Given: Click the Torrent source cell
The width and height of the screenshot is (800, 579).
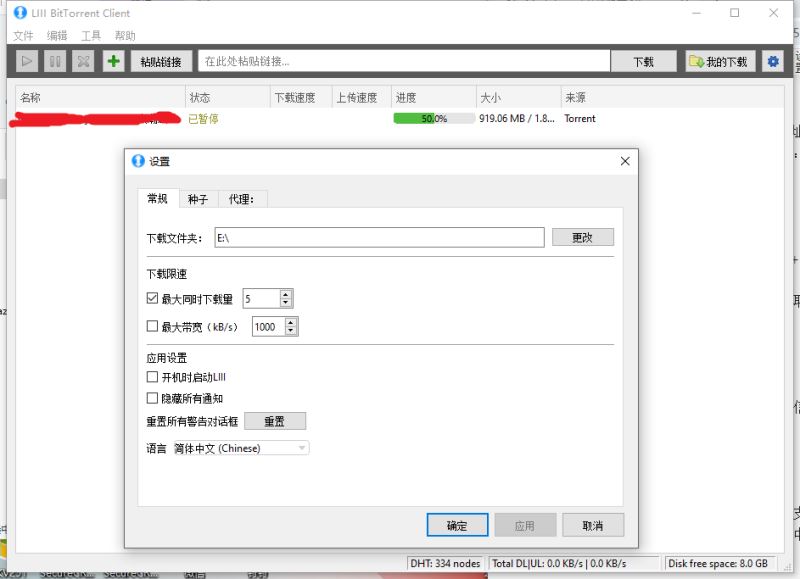Looking at the screenshot, I should click(580, 118).
